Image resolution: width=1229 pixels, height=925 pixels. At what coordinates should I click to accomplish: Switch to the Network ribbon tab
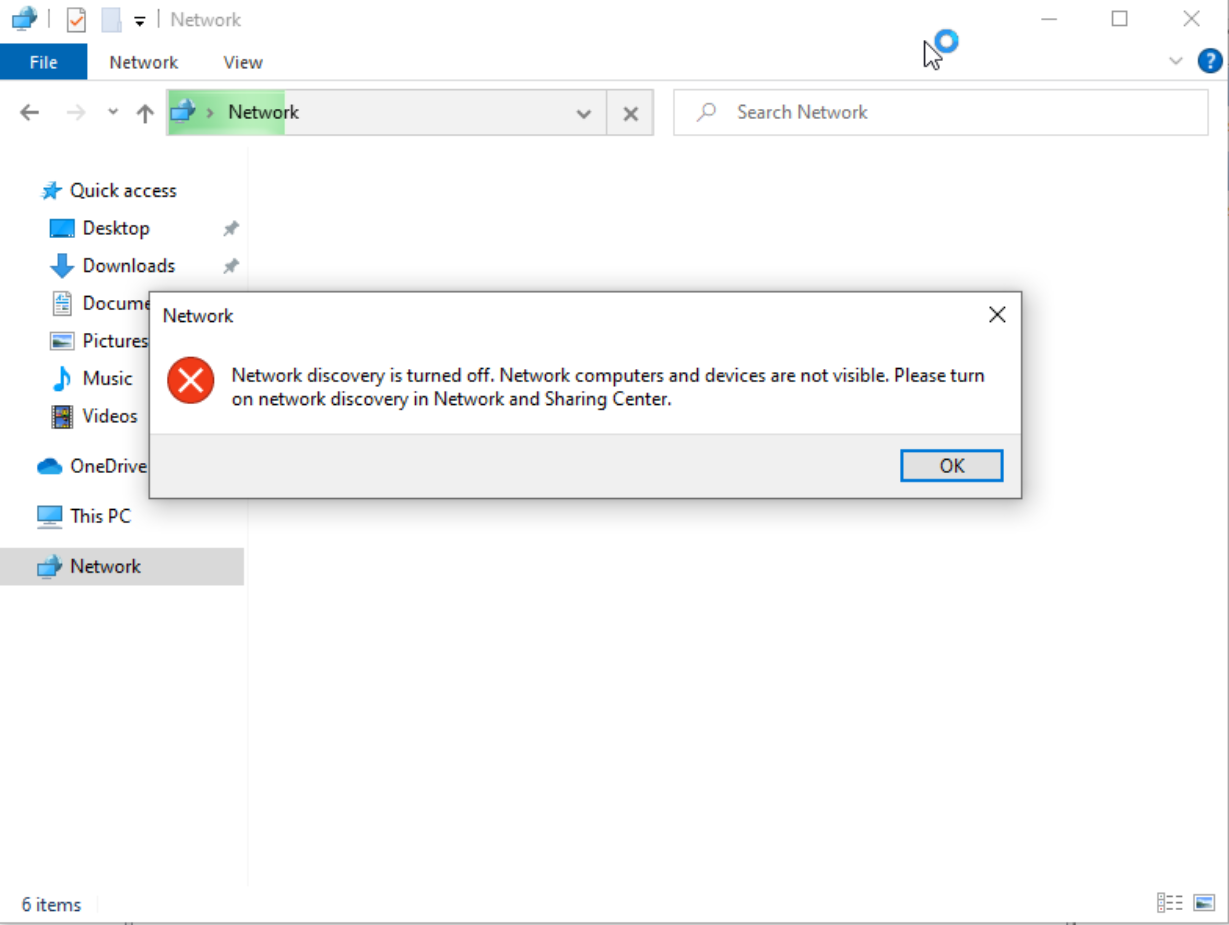pyautogui.click(x=143, y=62)
